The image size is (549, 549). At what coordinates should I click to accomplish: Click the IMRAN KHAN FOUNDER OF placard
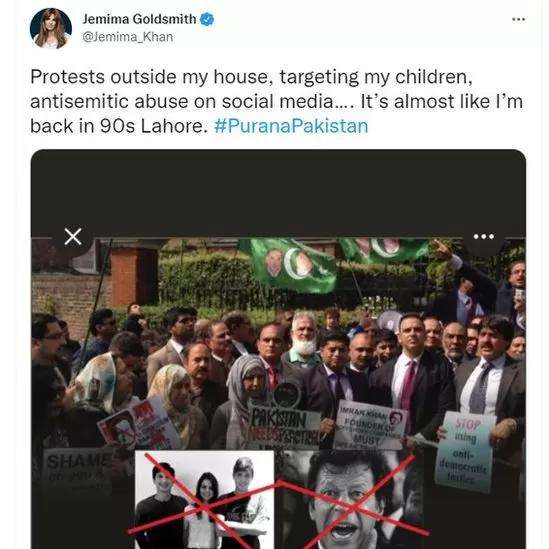(370, 426)
